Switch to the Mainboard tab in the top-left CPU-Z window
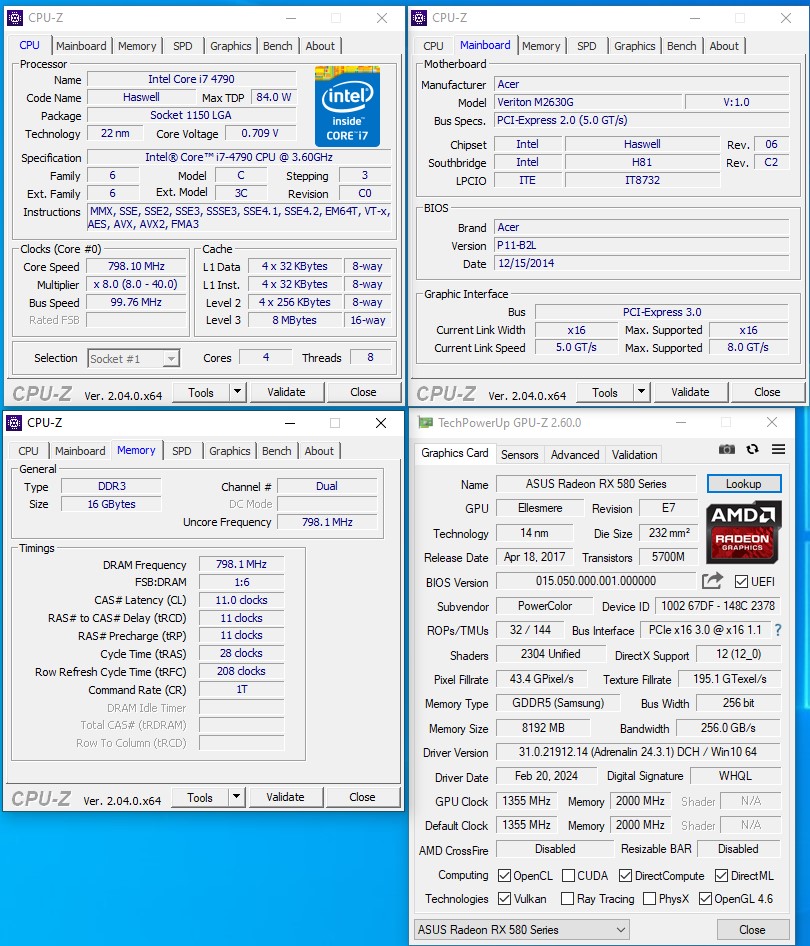This screenshot has width=810, height=946. [81, 46]
